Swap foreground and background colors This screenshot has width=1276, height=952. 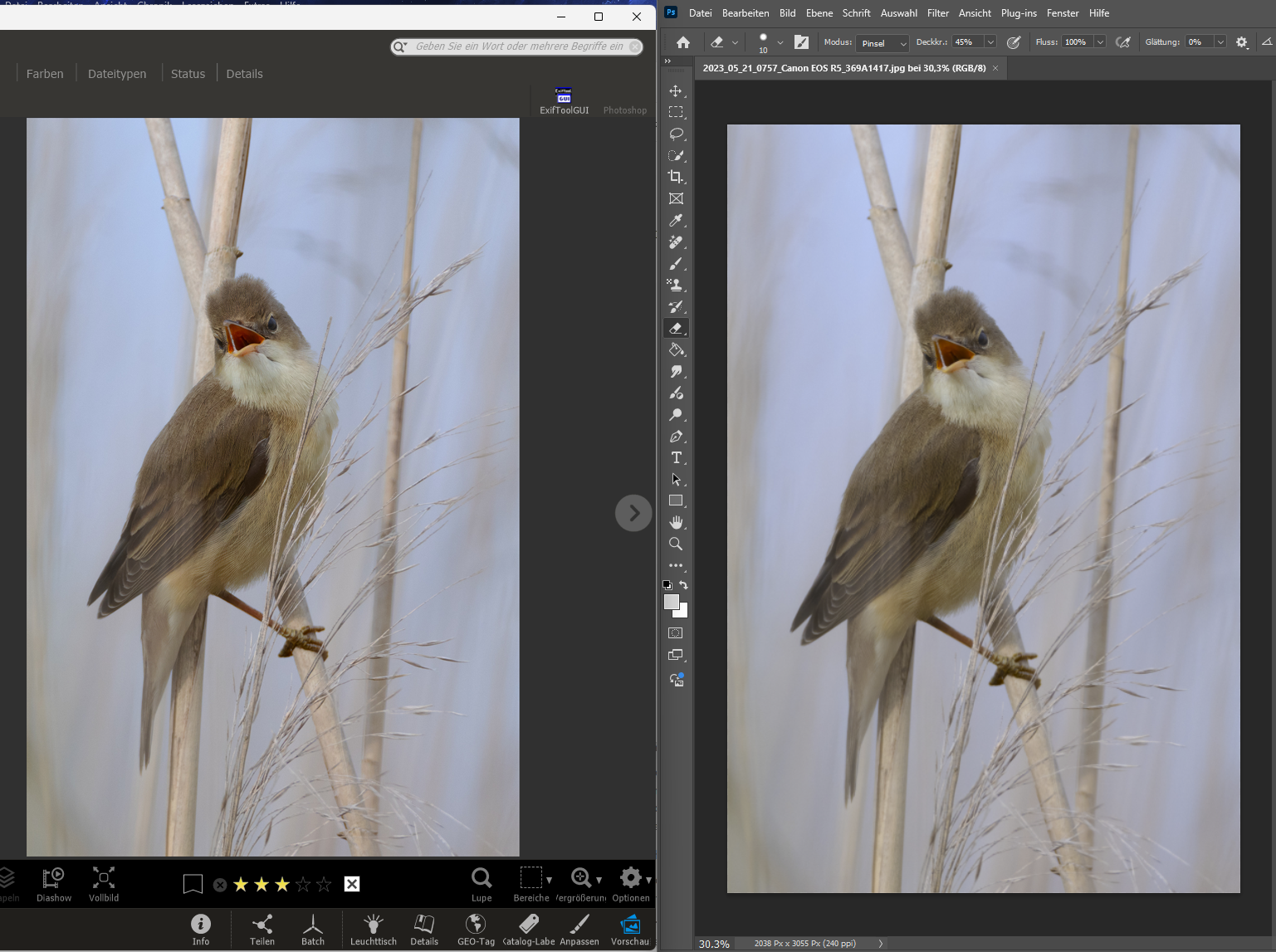683,585
